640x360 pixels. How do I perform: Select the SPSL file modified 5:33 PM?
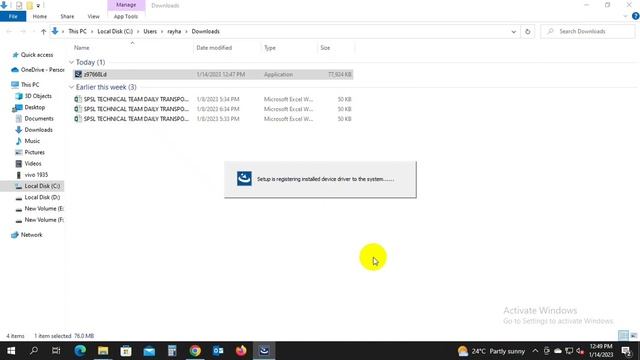point(213,119)
